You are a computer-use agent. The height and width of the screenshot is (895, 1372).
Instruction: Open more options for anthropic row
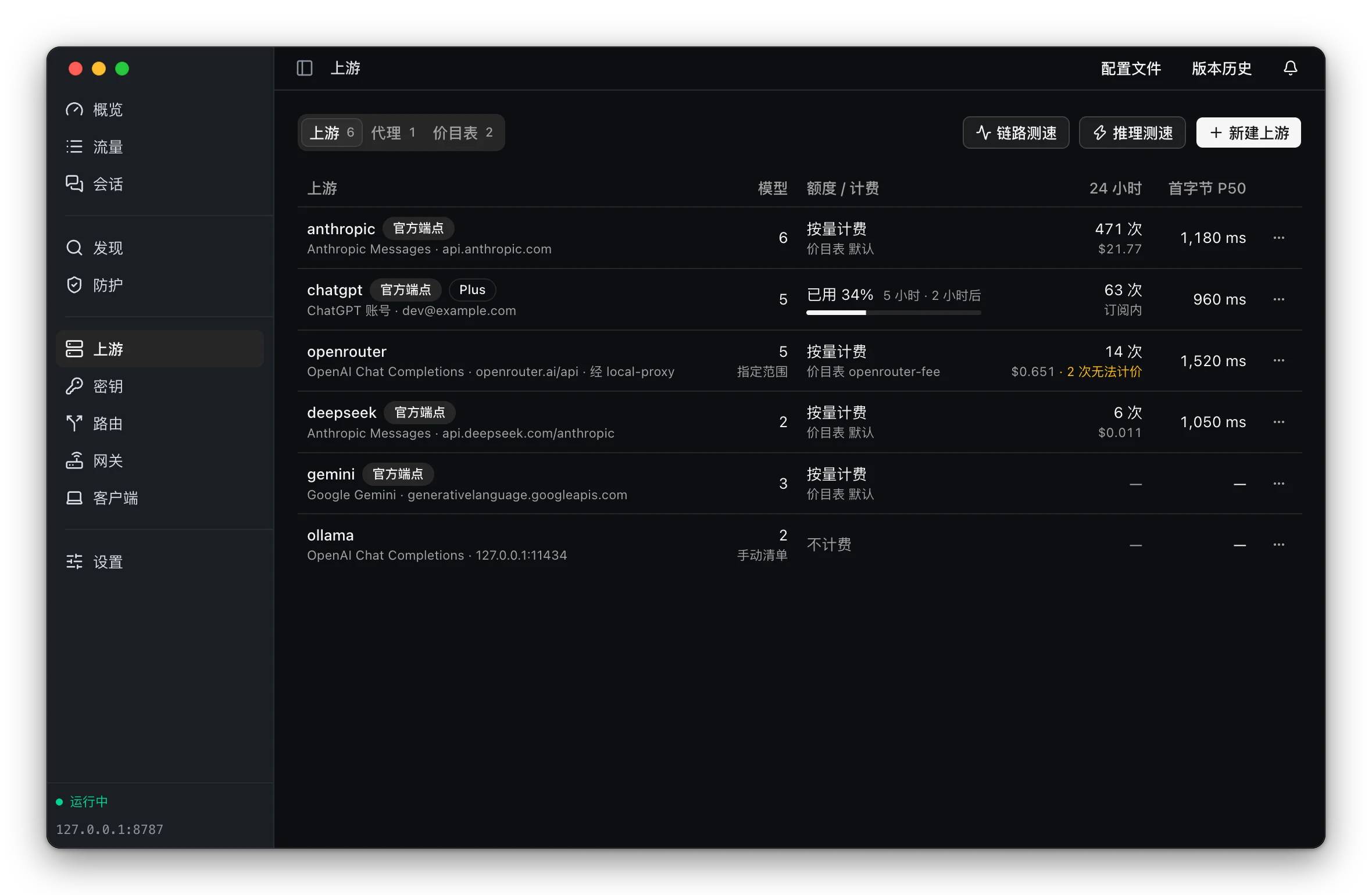pos(1278,238)
